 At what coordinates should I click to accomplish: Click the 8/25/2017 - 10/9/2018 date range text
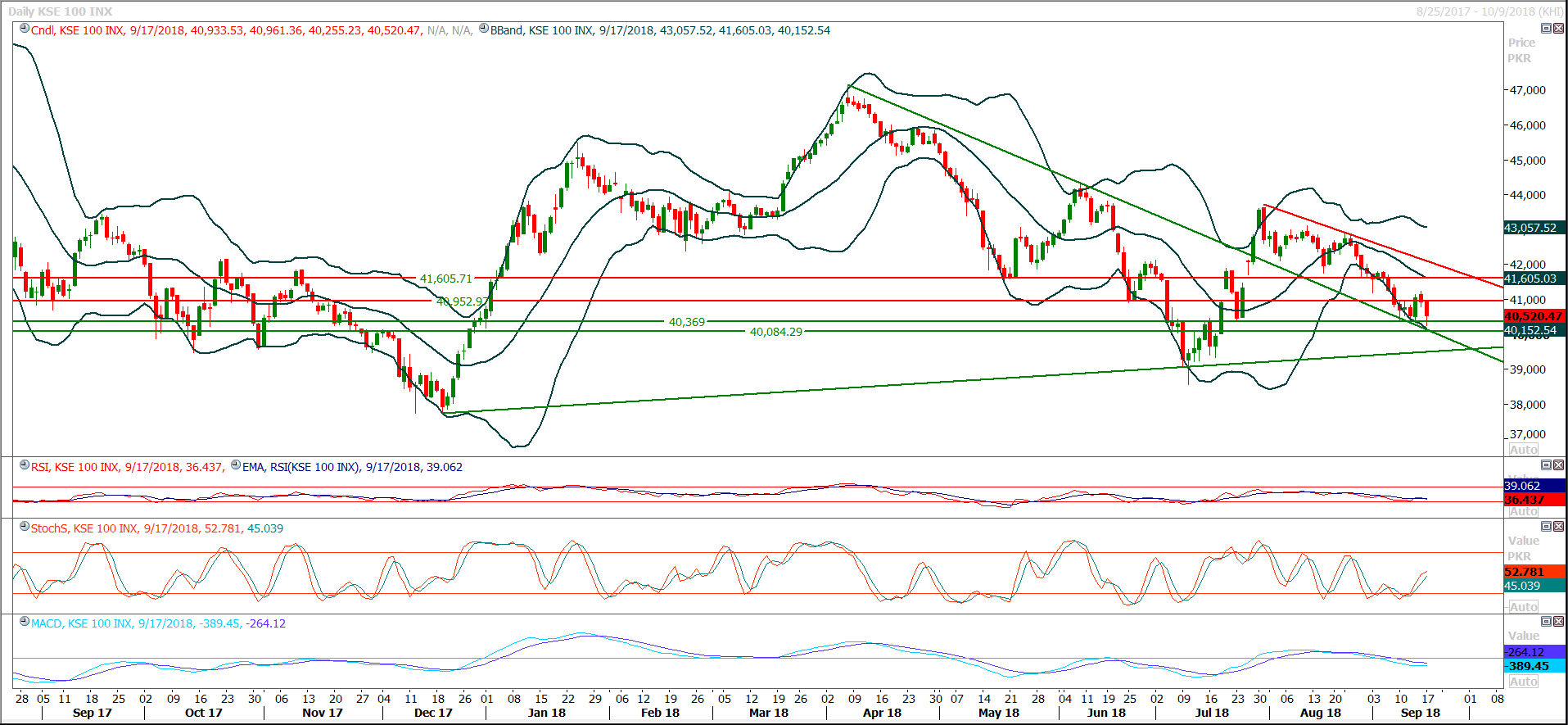(1490, 11)
